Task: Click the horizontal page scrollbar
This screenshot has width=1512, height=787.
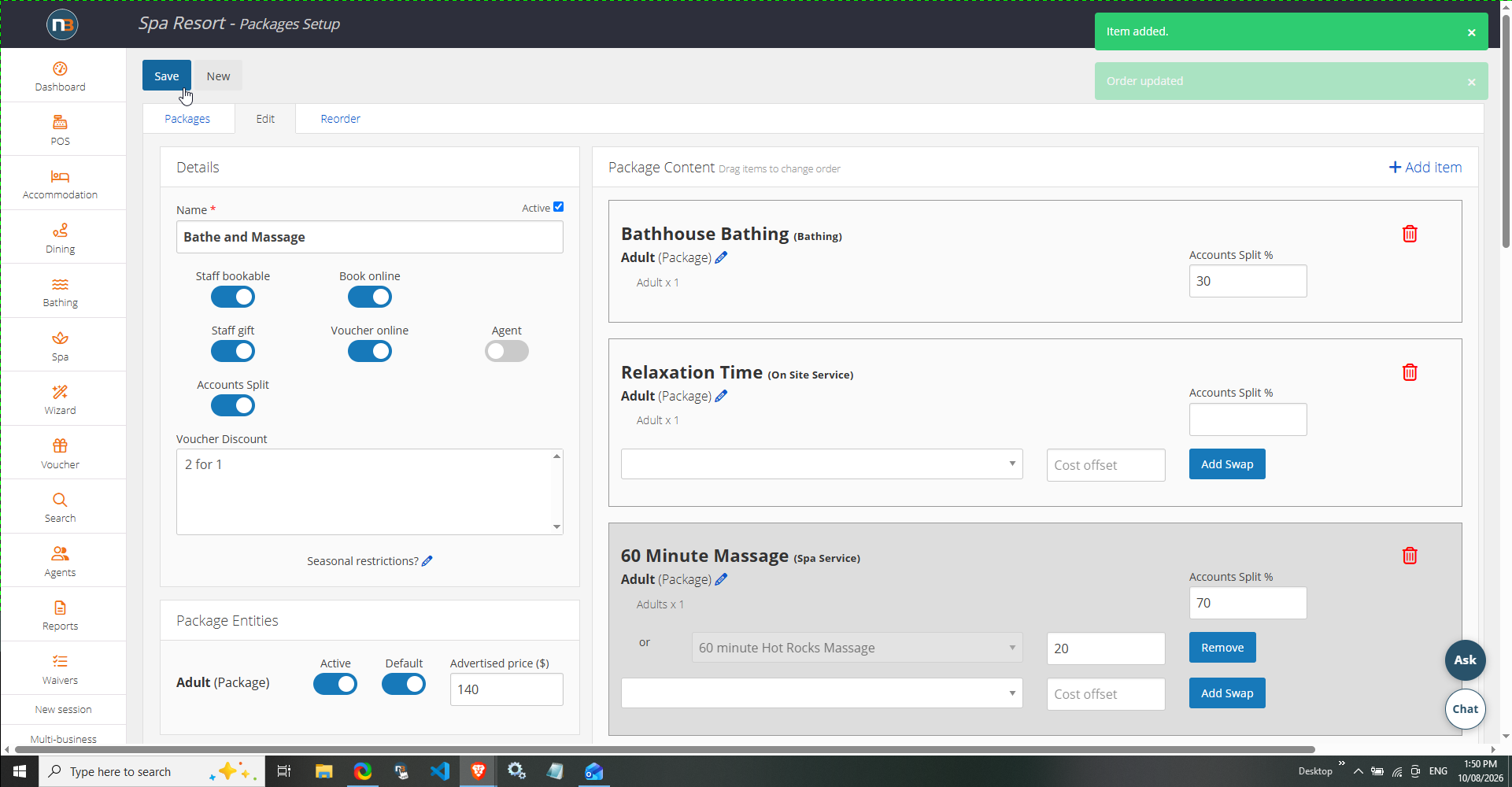Action: point(664,749)
